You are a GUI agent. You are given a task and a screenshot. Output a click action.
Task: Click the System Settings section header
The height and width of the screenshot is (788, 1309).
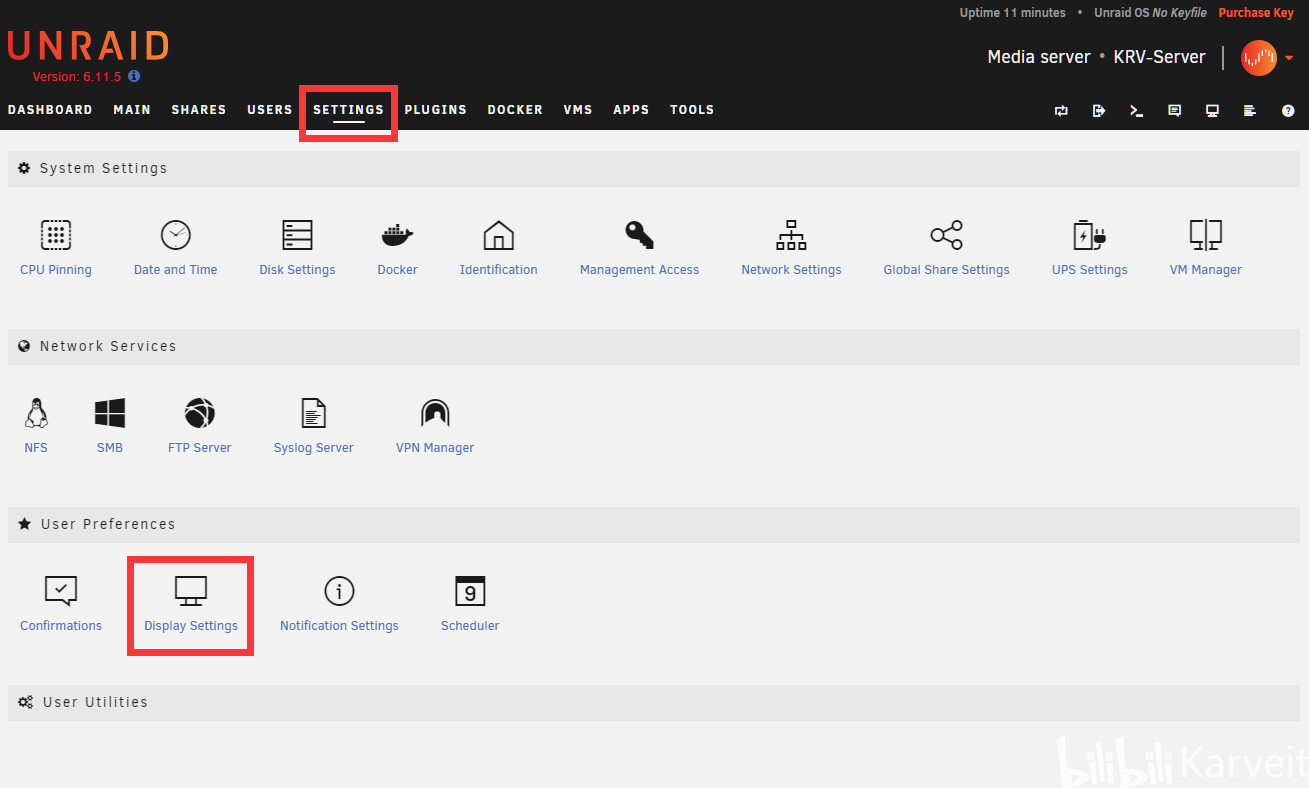click(x=654, y=168)
